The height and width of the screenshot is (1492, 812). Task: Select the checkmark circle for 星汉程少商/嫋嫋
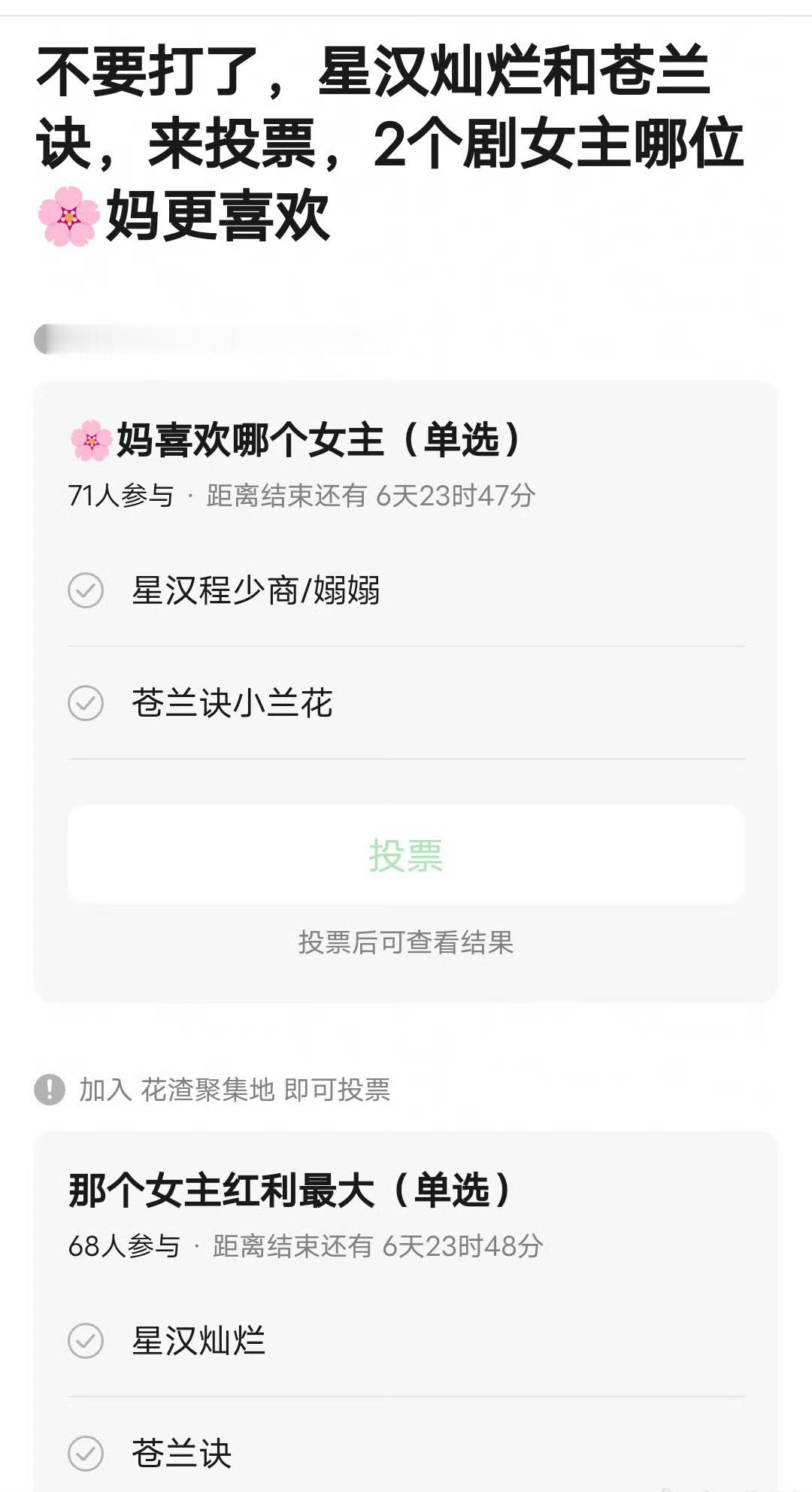pos(86,590)
